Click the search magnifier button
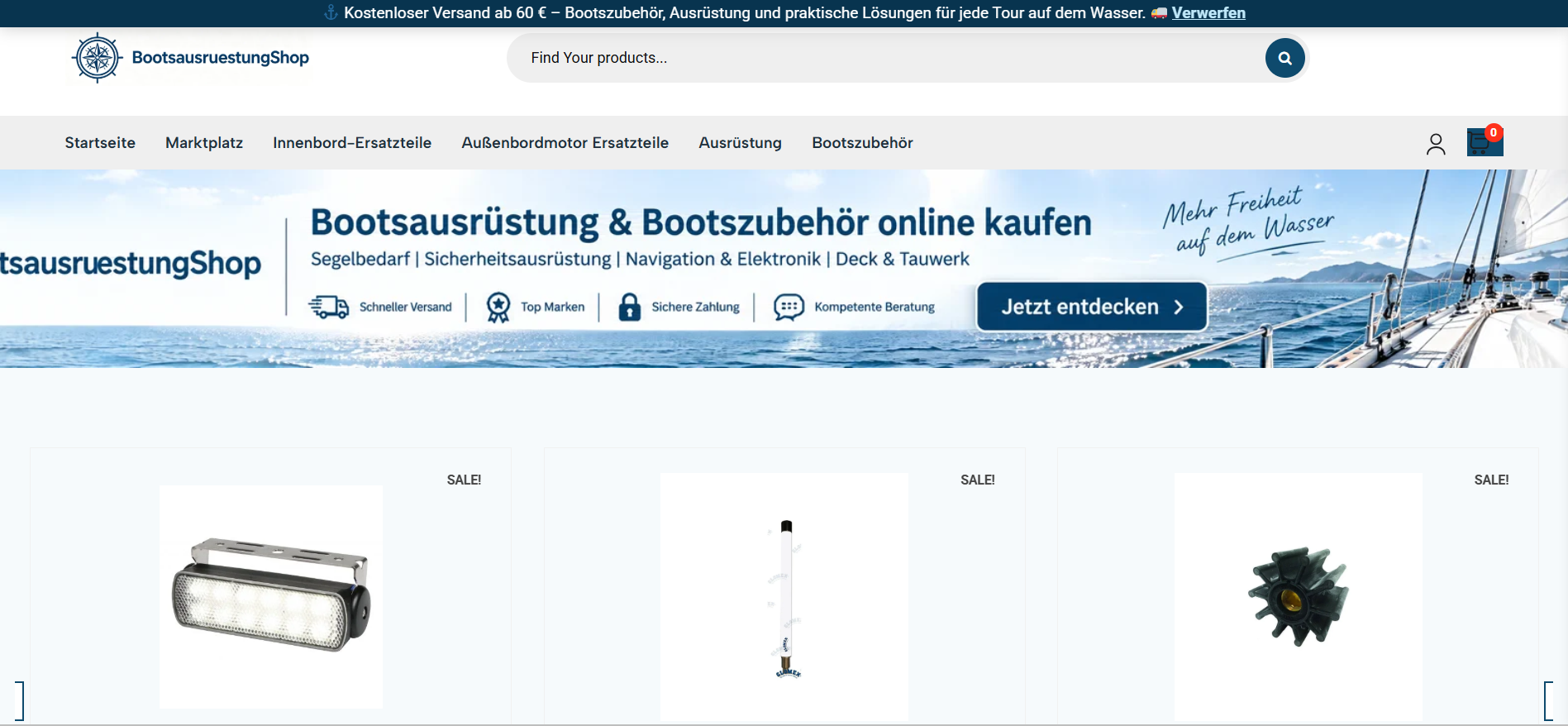The width and height of the screenshot is (1568, 726). pos(1284,58)
